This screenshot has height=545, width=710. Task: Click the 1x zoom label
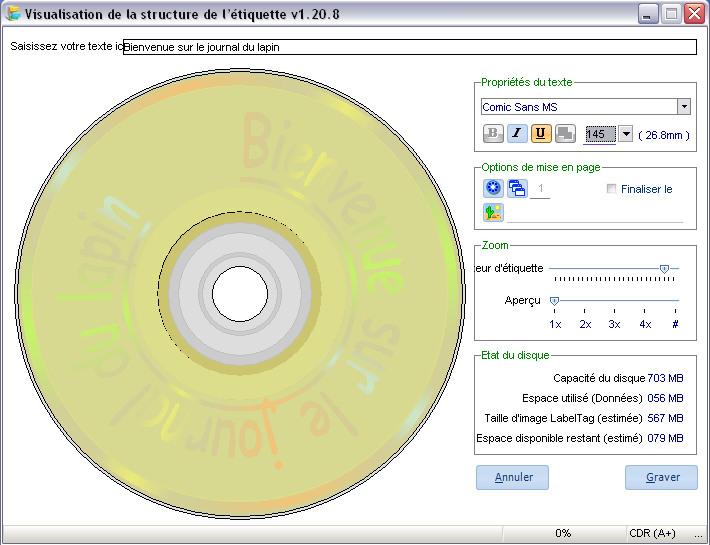tap(555, 324)
